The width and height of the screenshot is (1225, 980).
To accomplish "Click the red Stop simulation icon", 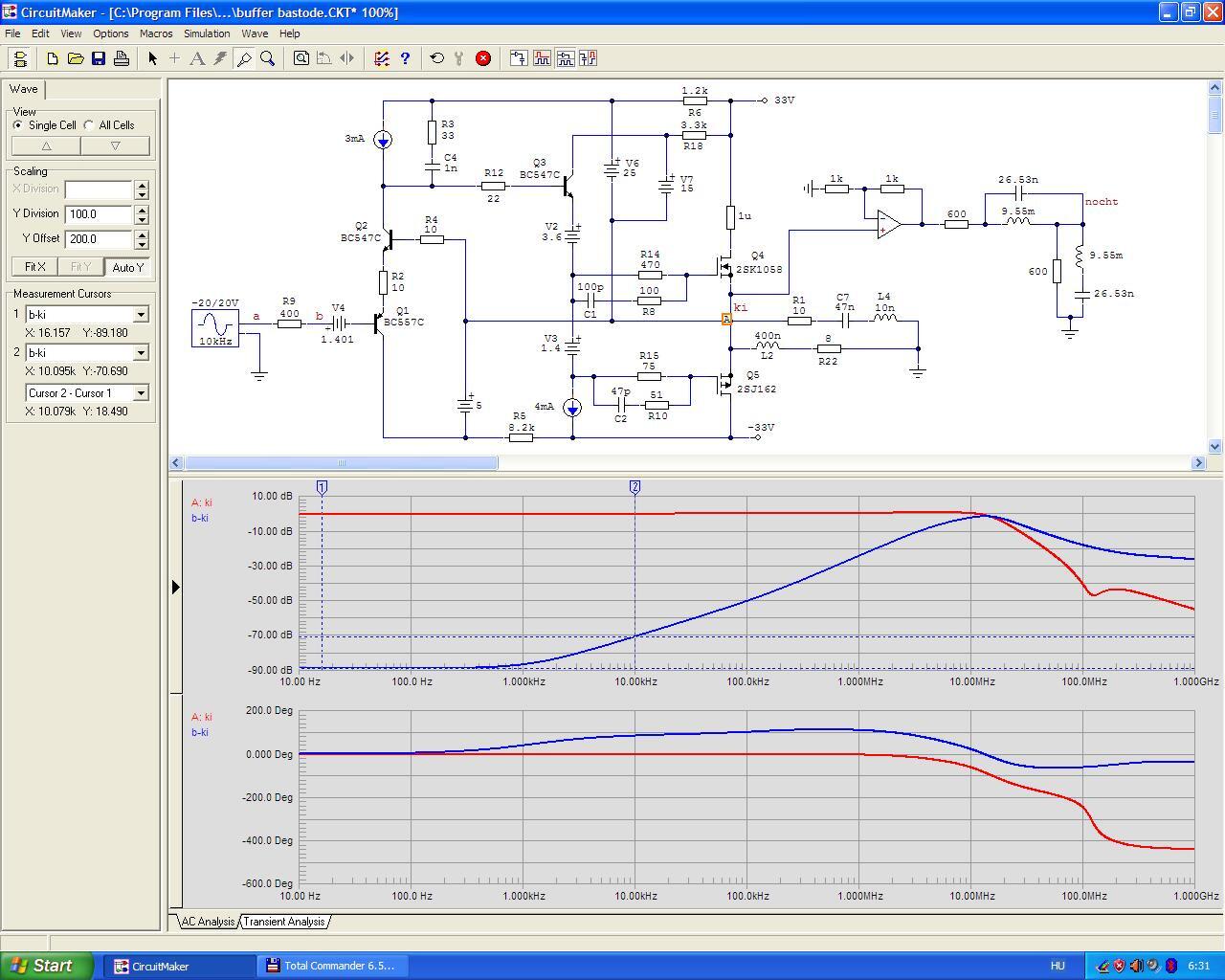I will point(483,58).
